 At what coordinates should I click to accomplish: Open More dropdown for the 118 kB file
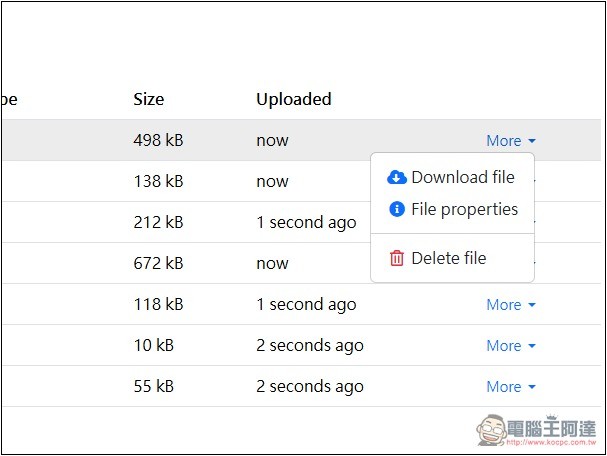pyautogui.click(x=511, y=305)
